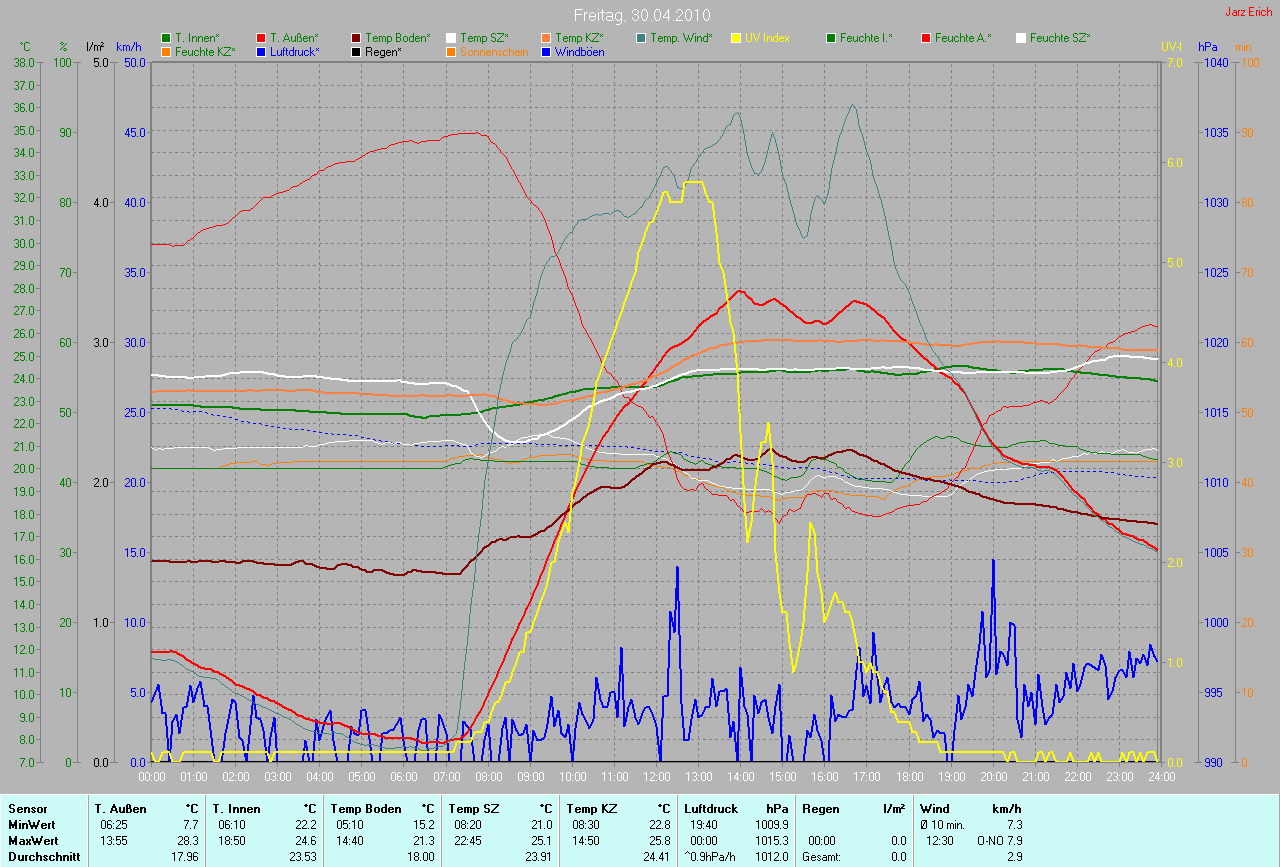Click the blue Windböen legend marker

point(546,51)
